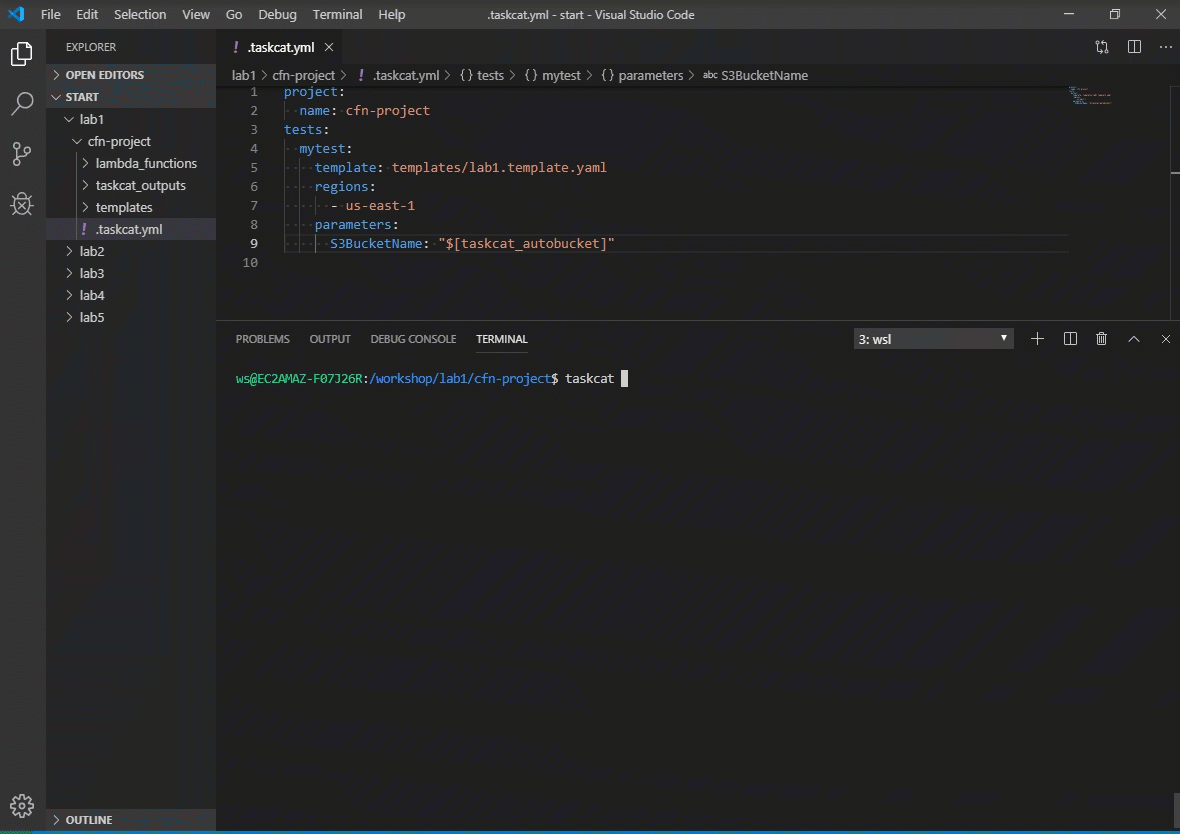This screenshot has width=1180, height=834.
Task: Click the terminal path '/workshop/lab1/cfn-project'
Action: point(461,379)
